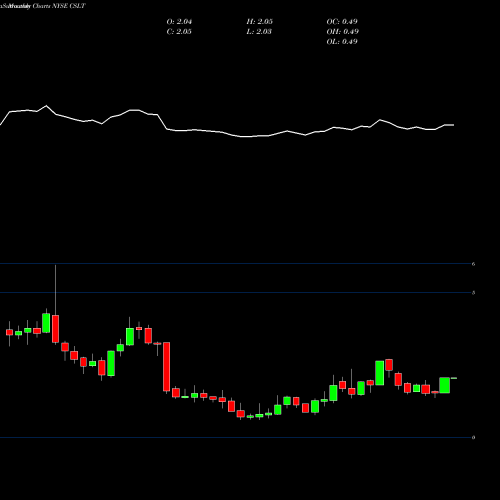Click the open price value O: 2.04
Viewport: 500px width, 500px height.
179,22
